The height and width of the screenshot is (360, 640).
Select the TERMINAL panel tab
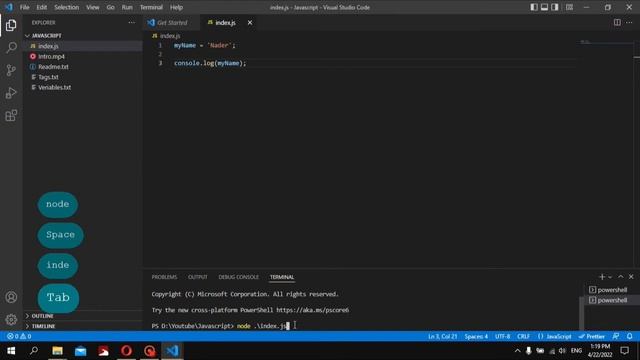point(282,277)
